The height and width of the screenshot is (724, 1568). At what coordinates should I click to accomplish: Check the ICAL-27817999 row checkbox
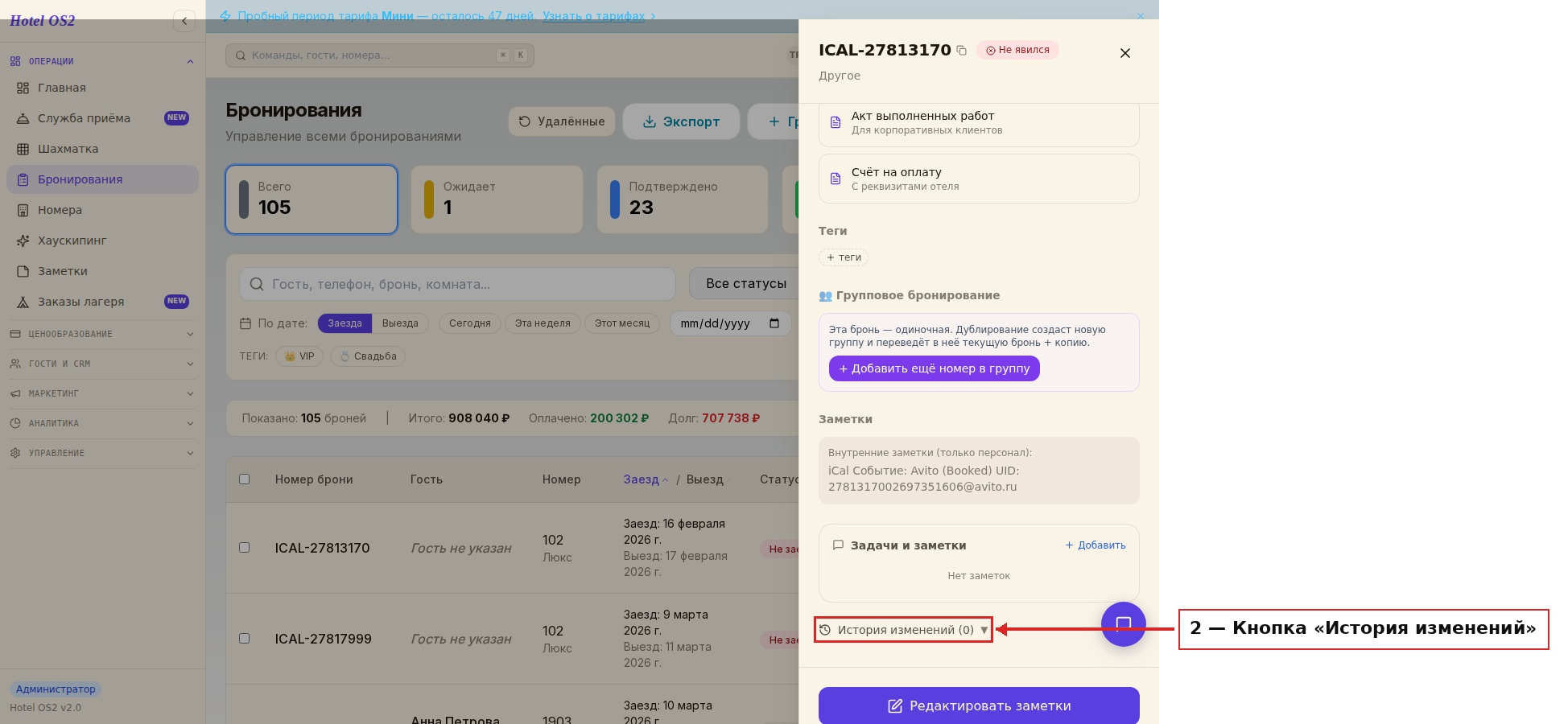pyautogui.click(x=245, y=639)
